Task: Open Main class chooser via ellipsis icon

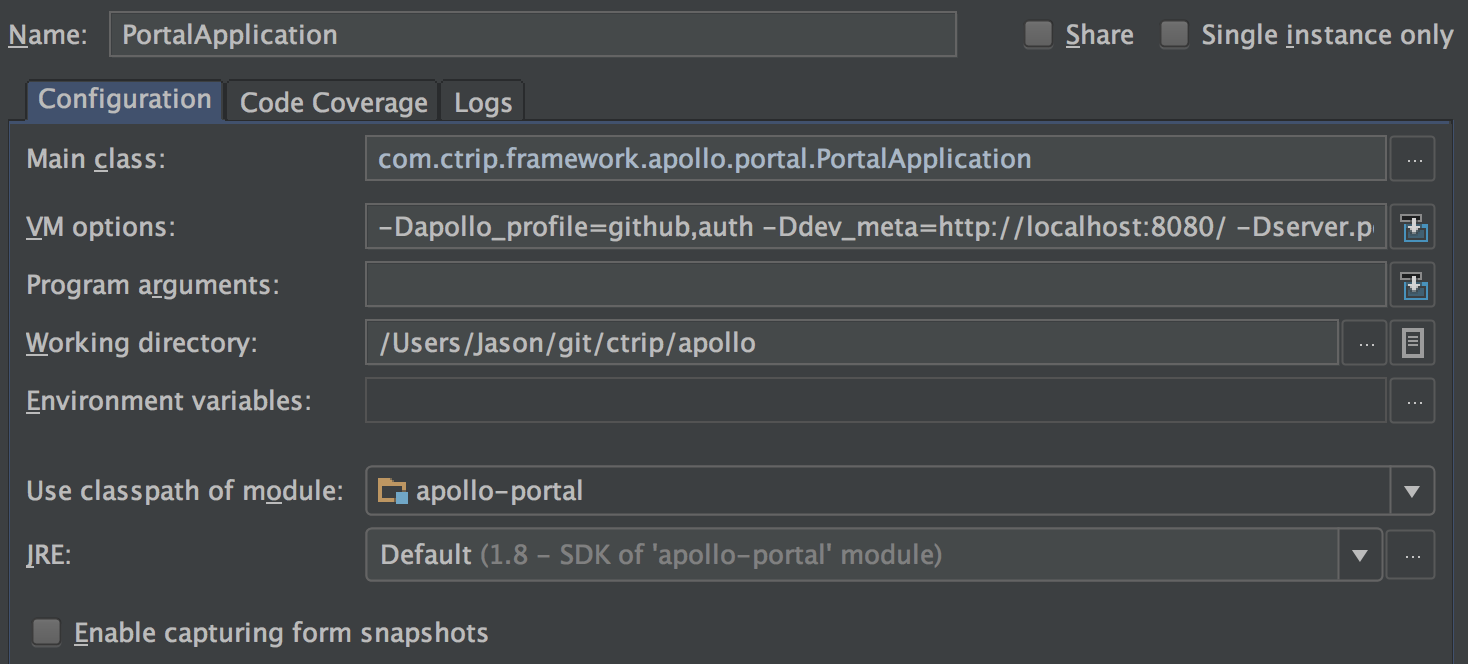Action: (1411, 158)
